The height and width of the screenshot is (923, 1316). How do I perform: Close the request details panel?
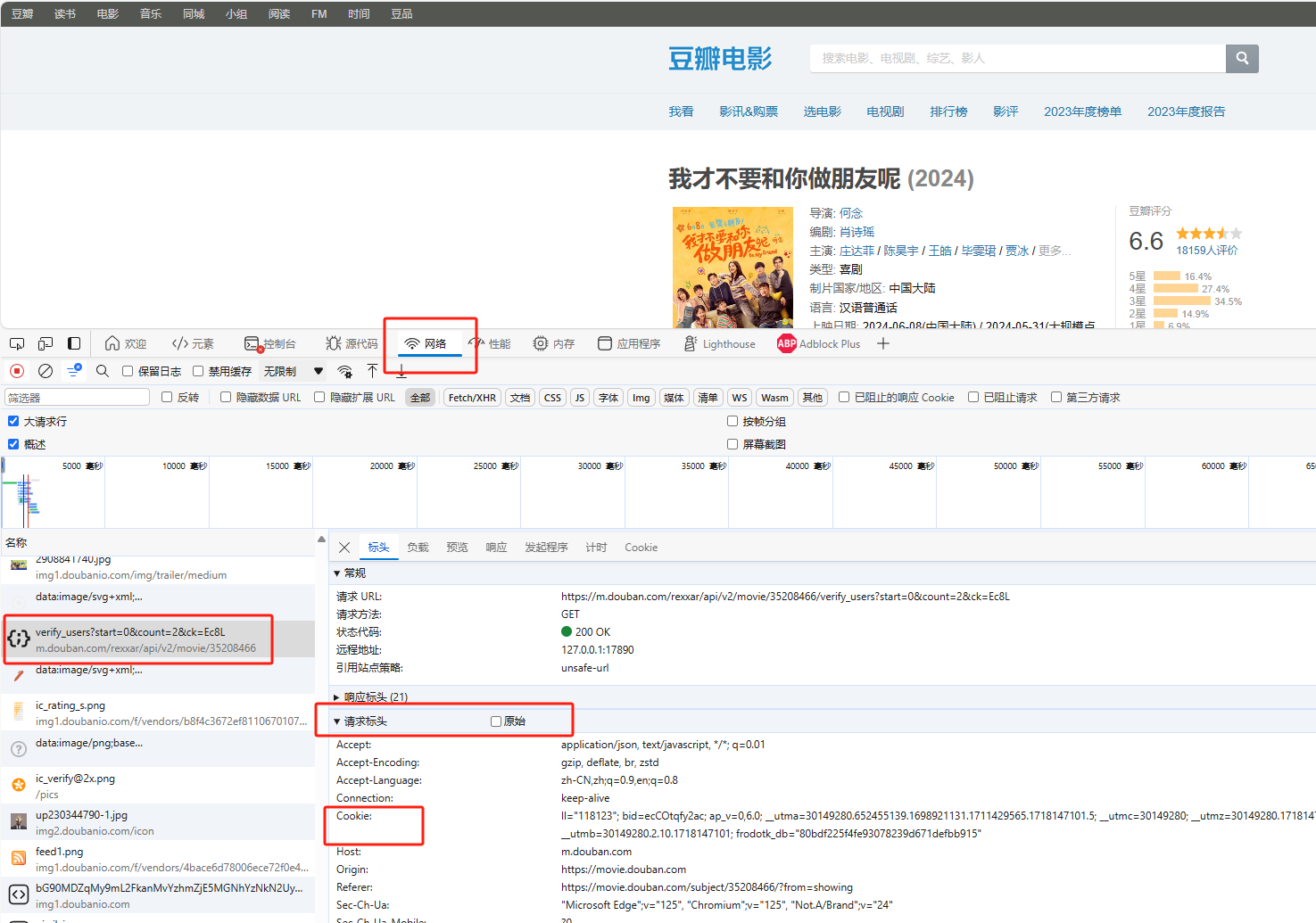(x=344, y=548)
